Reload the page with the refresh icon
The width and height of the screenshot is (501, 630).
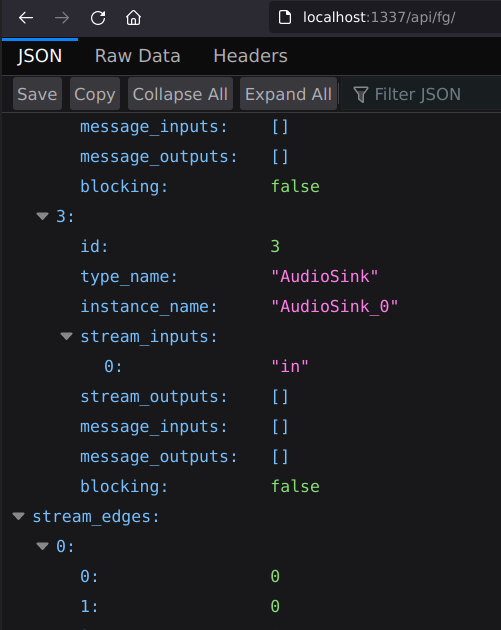pyautogui.click(x=98, y=18)
